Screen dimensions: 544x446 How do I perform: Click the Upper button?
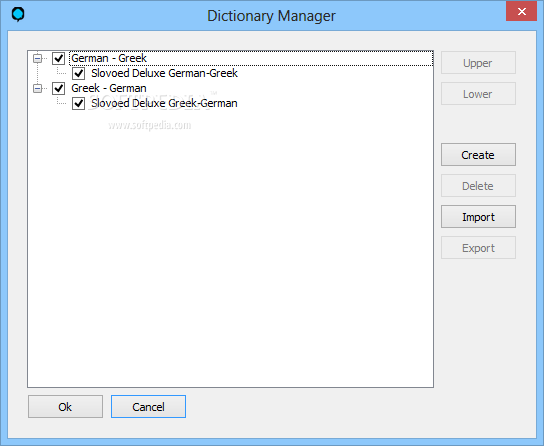(x=478, y=63)
